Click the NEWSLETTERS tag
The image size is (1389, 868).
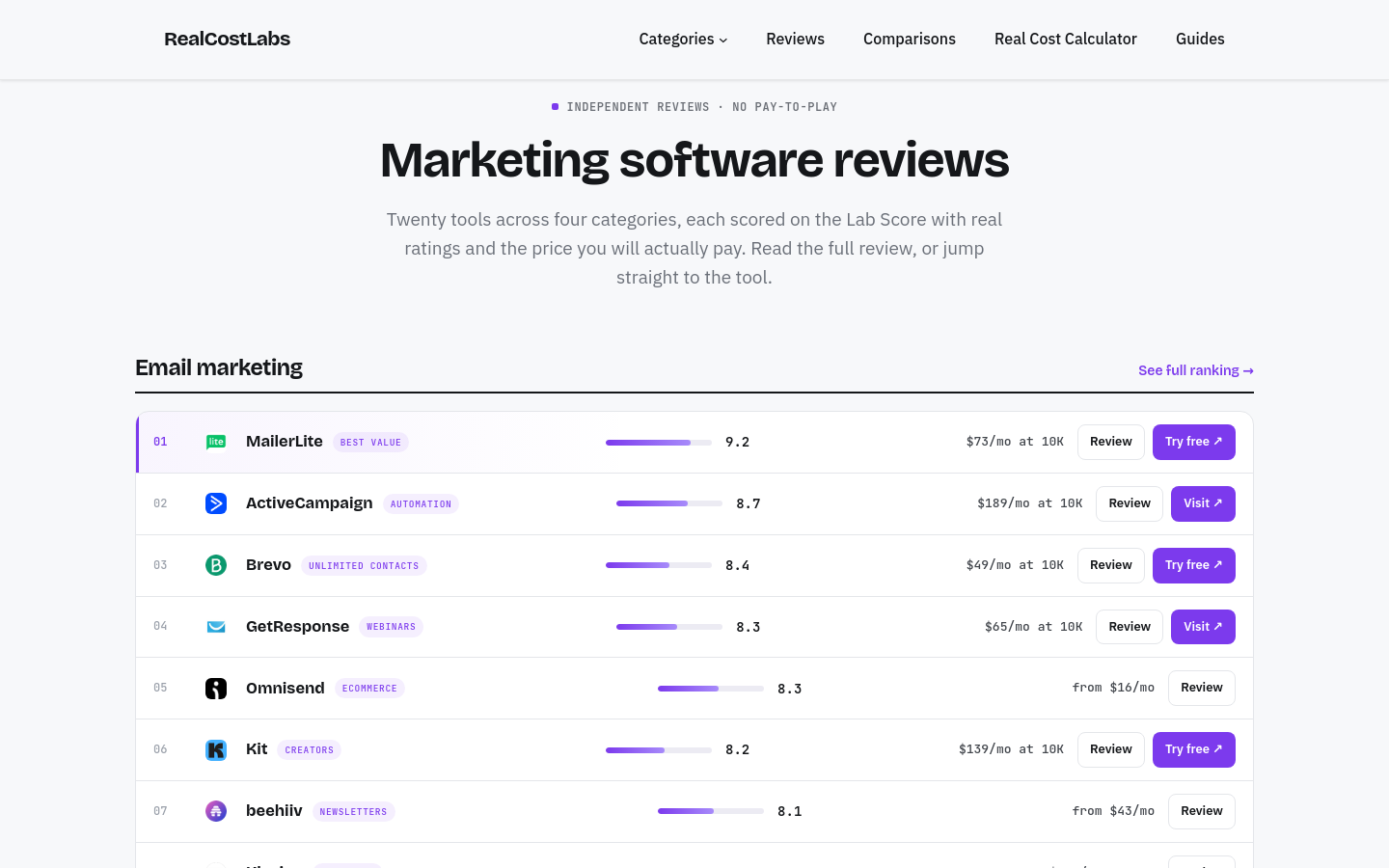pyautogui.click(x=353, y=812)
